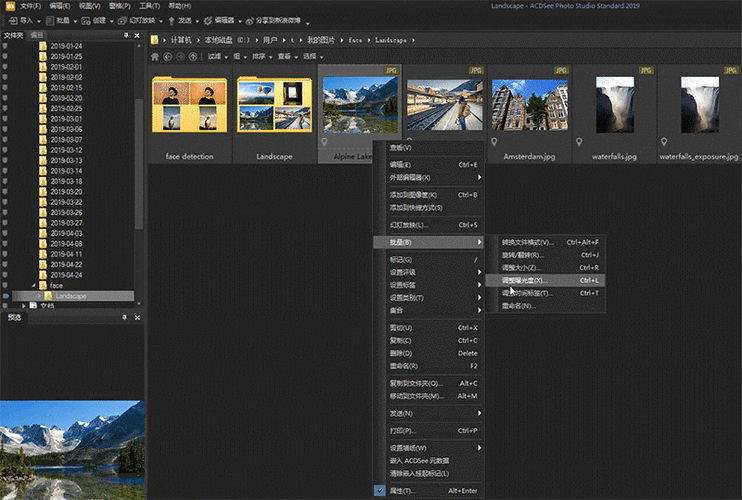
Task: Click the Editor (编辑器) gear icon
Action: pyautogui.click(x=208, y=21)
